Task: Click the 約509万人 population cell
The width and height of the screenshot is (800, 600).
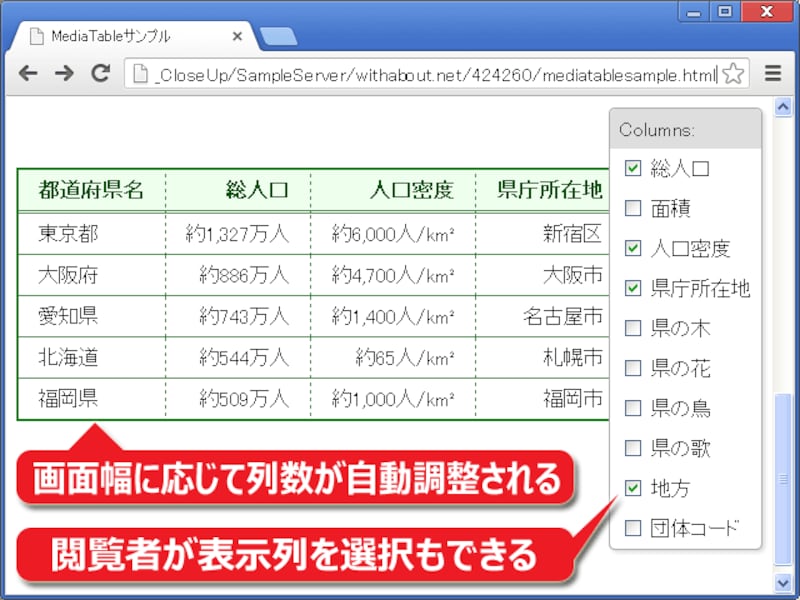Action: coord(238,398)
